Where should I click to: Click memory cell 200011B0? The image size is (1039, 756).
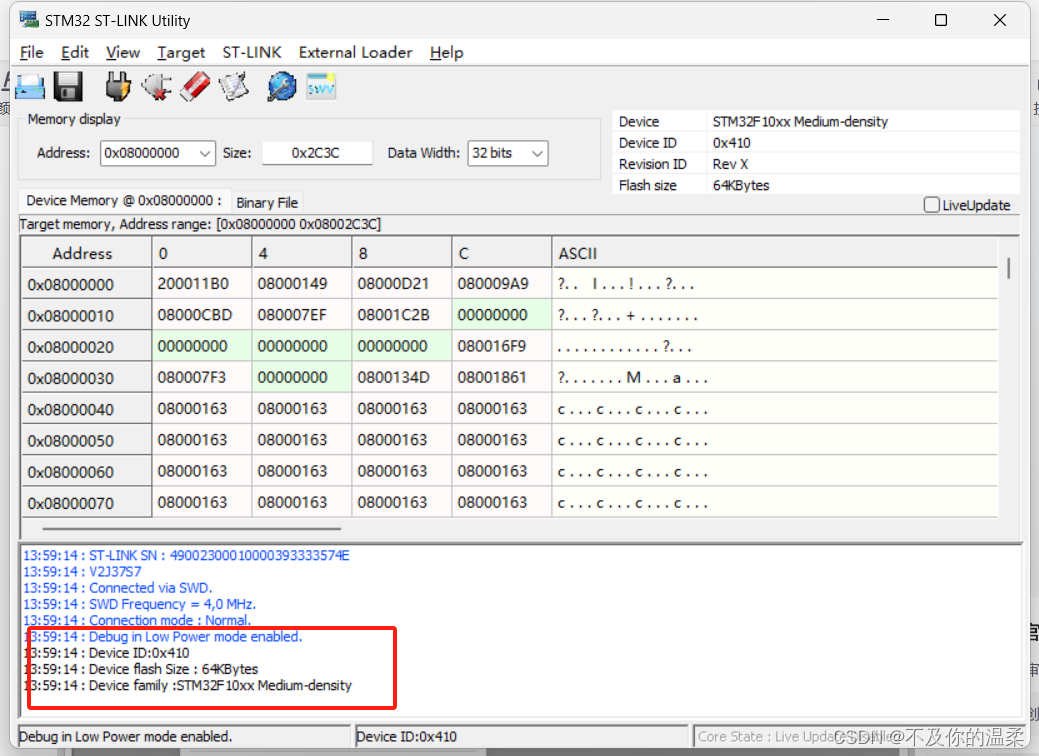[201, 284]
